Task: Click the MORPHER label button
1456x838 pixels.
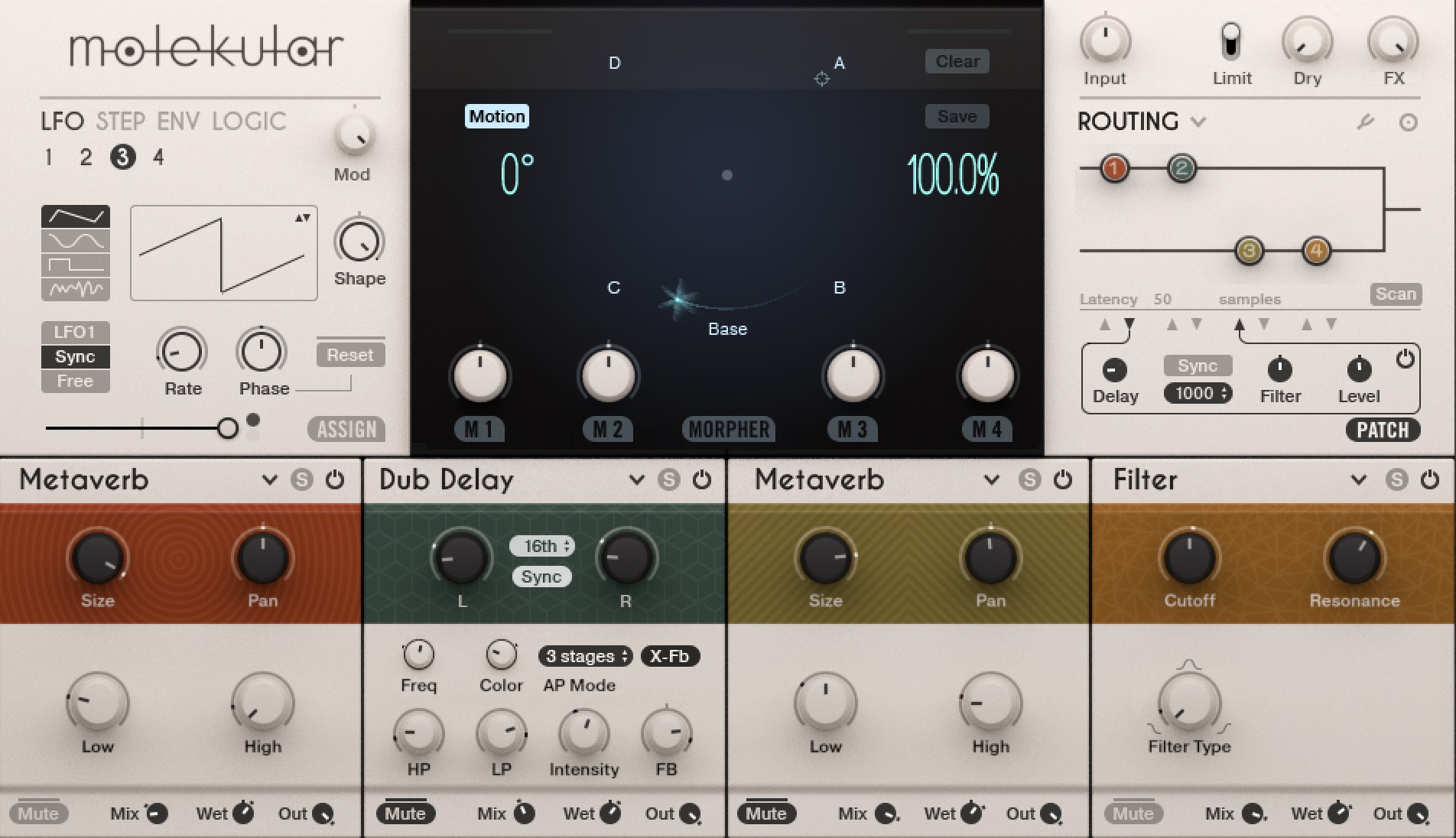Action: 729,430
